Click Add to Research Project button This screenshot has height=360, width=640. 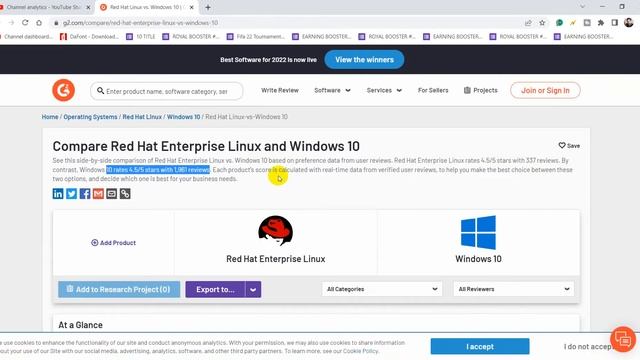click(119, 289)
